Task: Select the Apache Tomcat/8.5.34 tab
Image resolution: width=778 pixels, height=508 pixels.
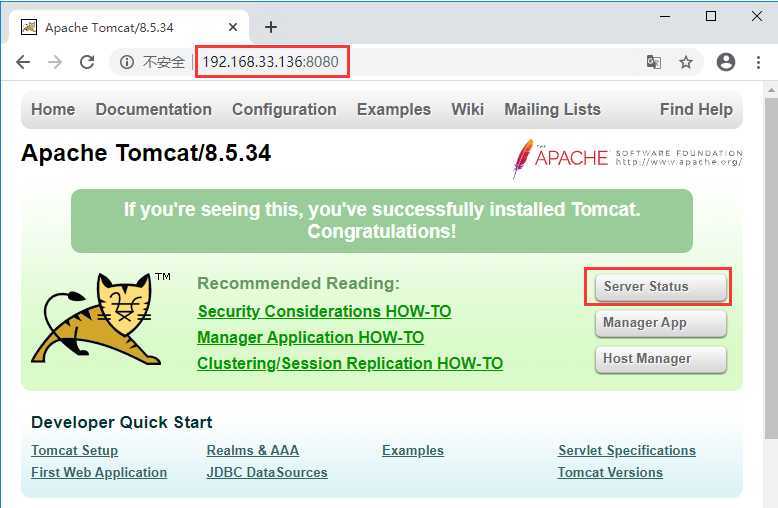Action: (x=129, y=27)
